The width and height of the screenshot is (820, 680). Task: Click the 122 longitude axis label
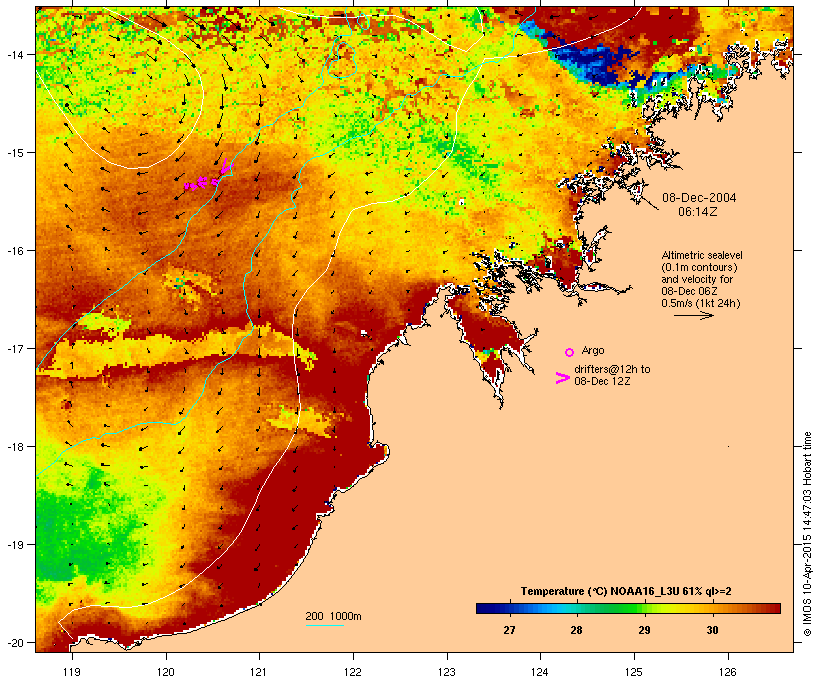click(x=353, y=672)
